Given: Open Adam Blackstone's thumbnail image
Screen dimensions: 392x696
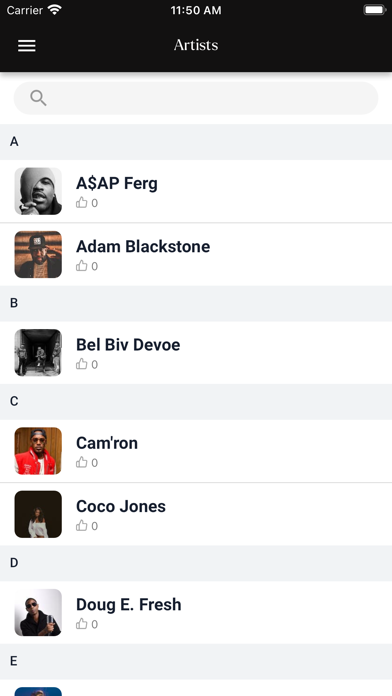Looking at the screenshot, I should 38,254.
